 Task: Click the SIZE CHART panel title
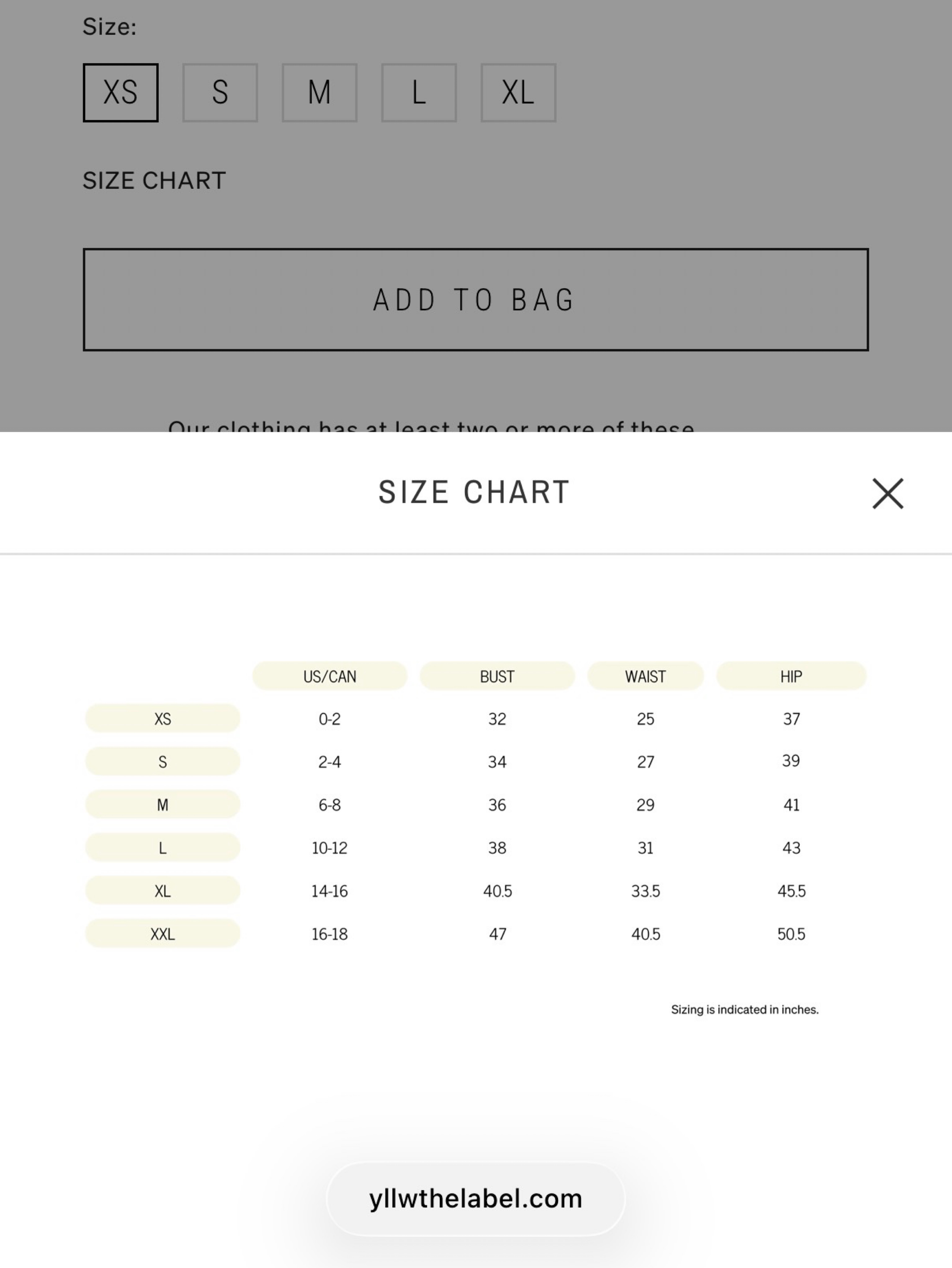tap(474, 492)
